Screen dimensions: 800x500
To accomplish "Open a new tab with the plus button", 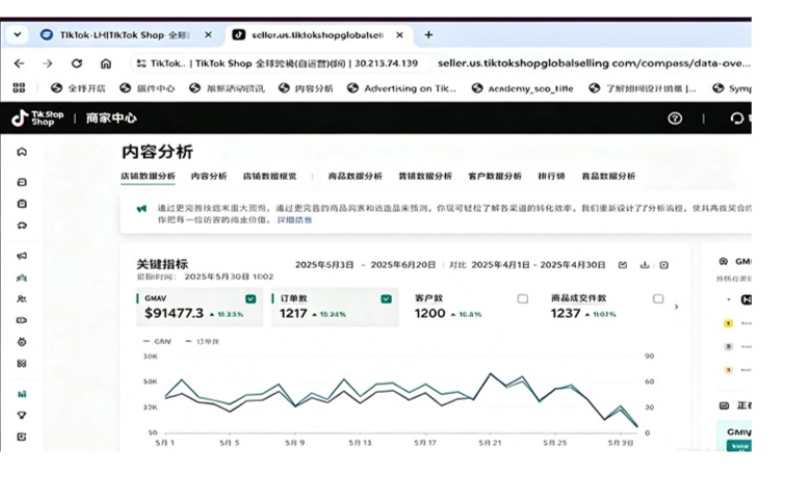I will pos(429,35).
